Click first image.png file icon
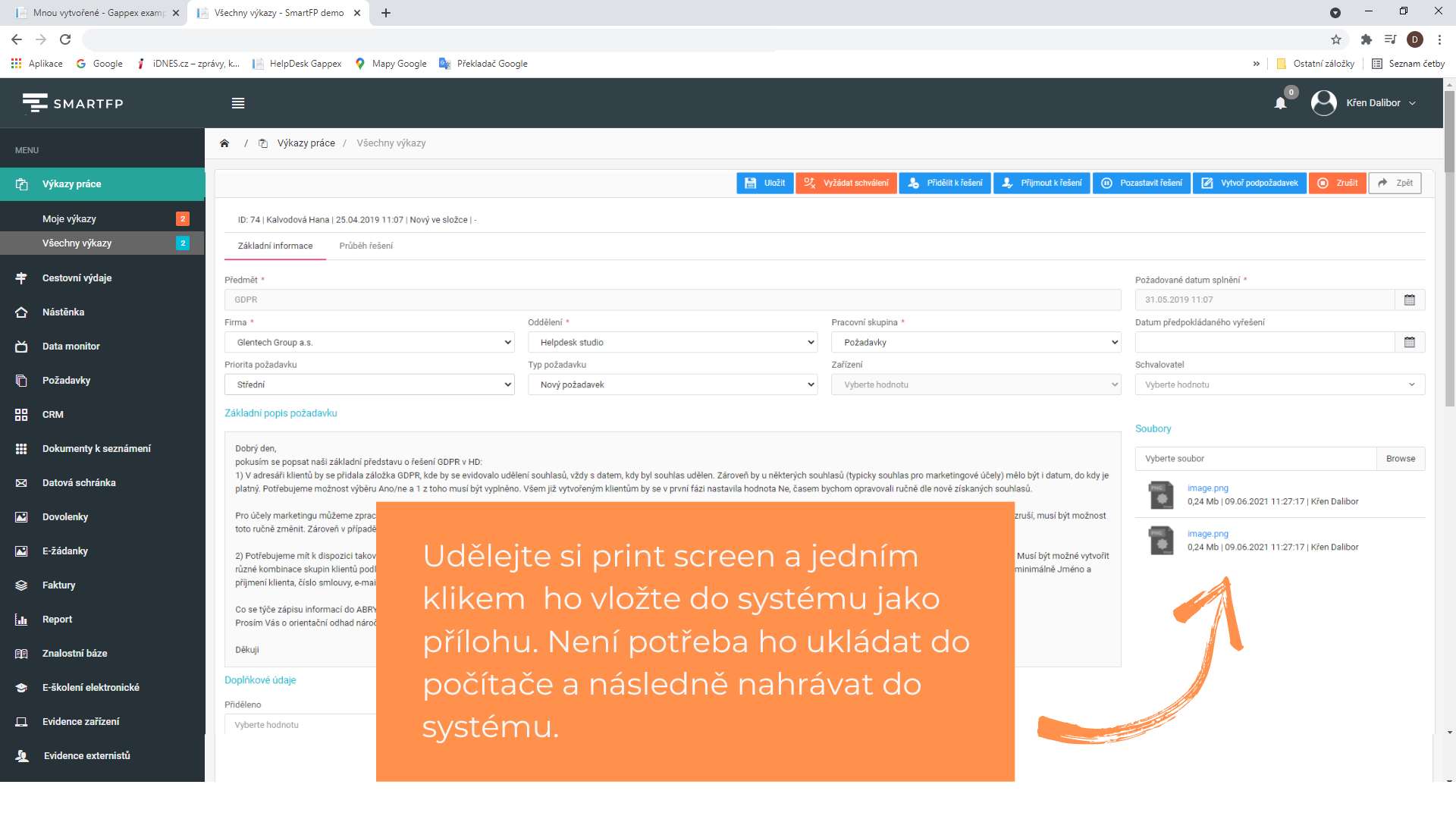 pyautogui.click(x=1161, y=495)
